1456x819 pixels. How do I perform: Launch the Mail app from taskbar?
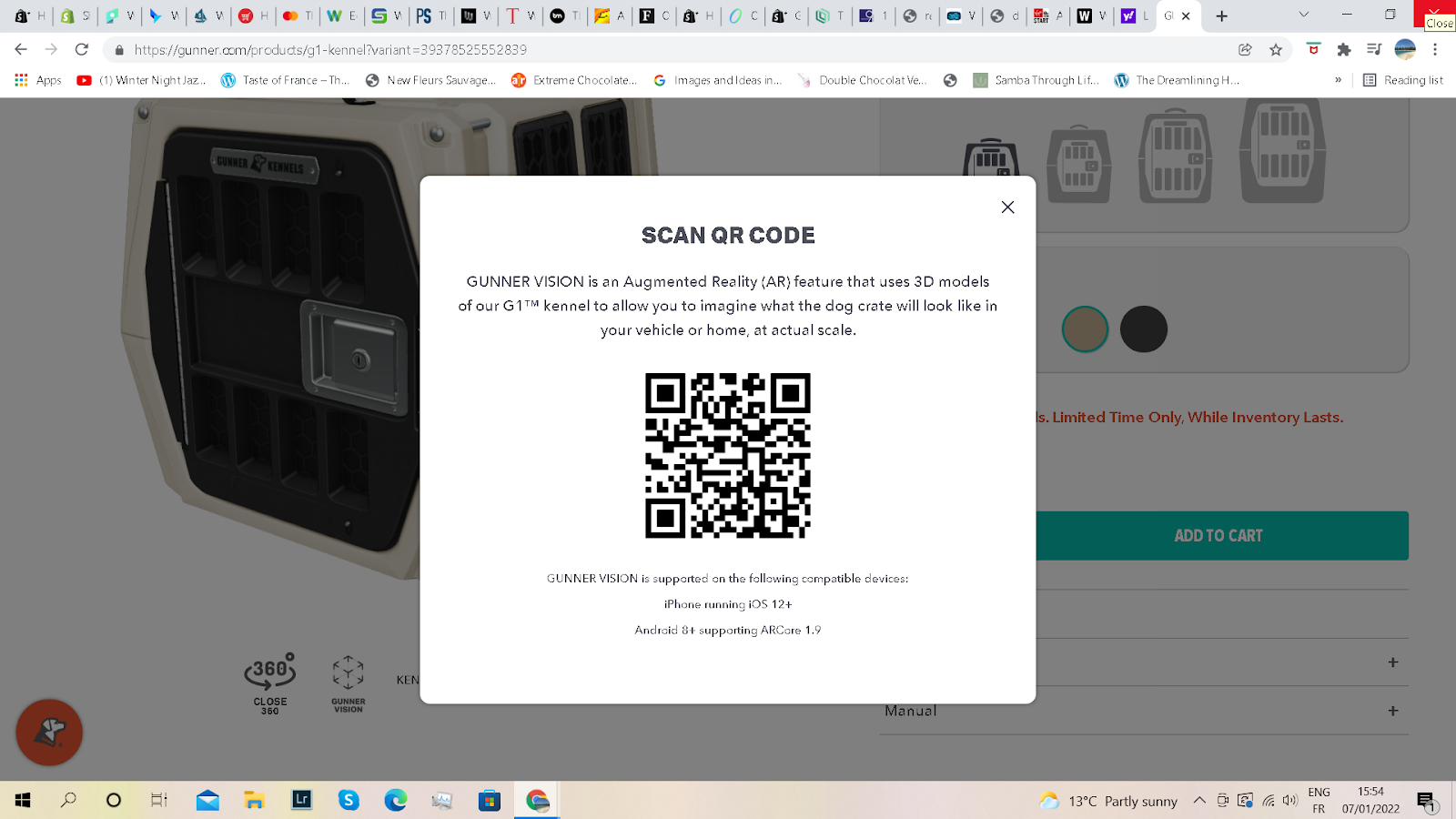(x=207, y=800)
